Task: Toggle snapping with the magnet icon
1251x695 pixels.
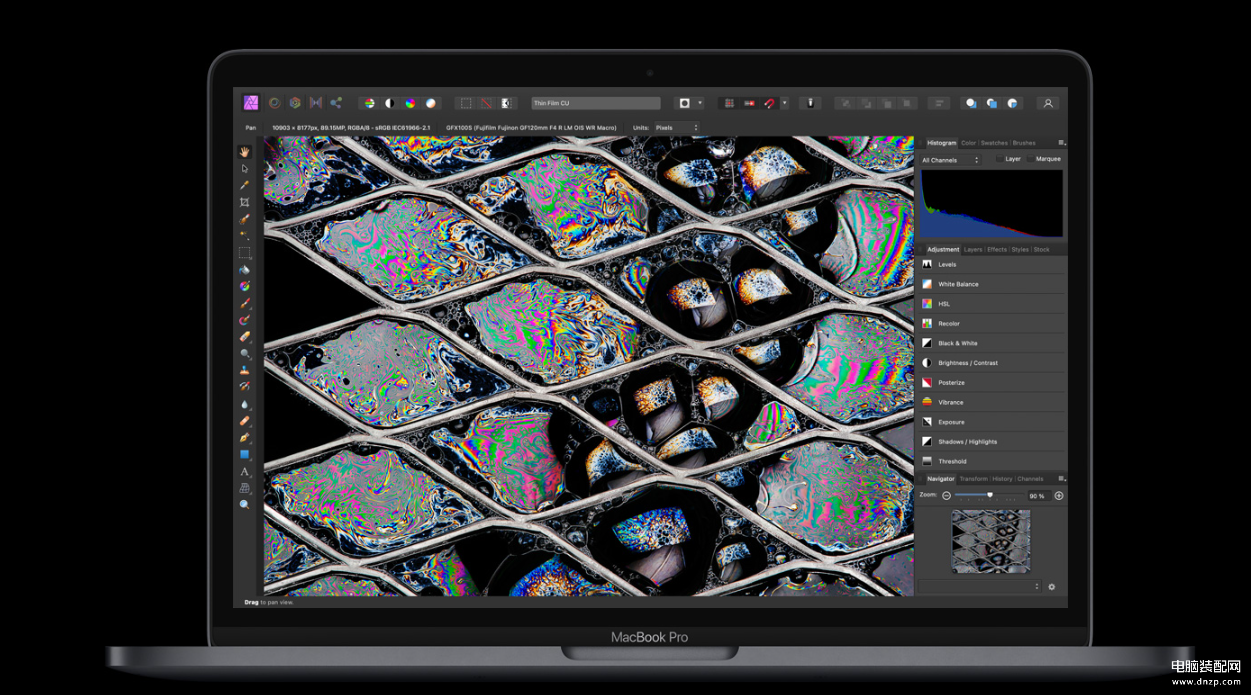Action: point(770,103)
